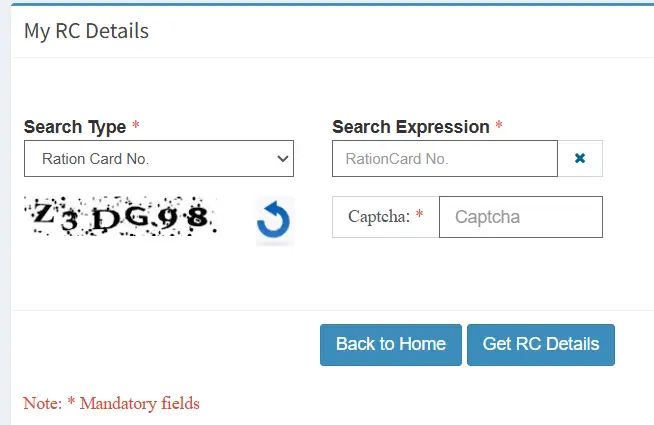
Task: Click the 'Note: * Mandatory fields' text
Action: click(111, 404)
